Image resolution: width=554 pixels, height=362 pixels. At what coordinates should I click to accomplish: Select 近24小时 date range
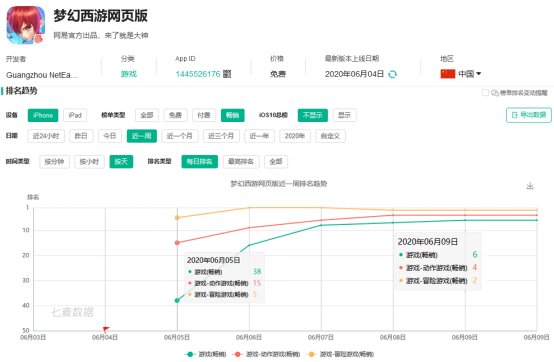coord(46,136)
